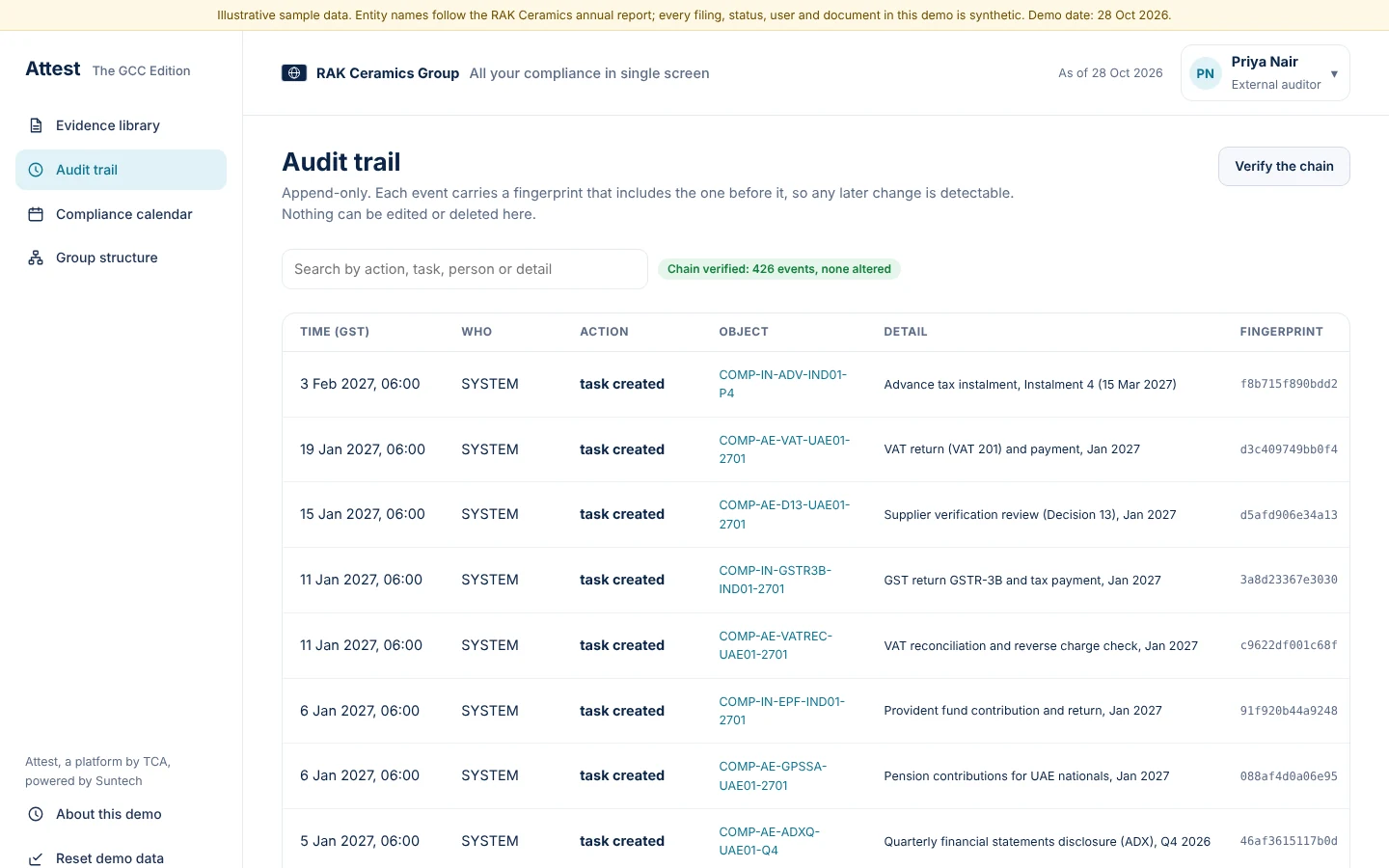Open task link COMP-IN-EPF-IND01-2701
This screenshot has width=1389, height=868.
781,711
